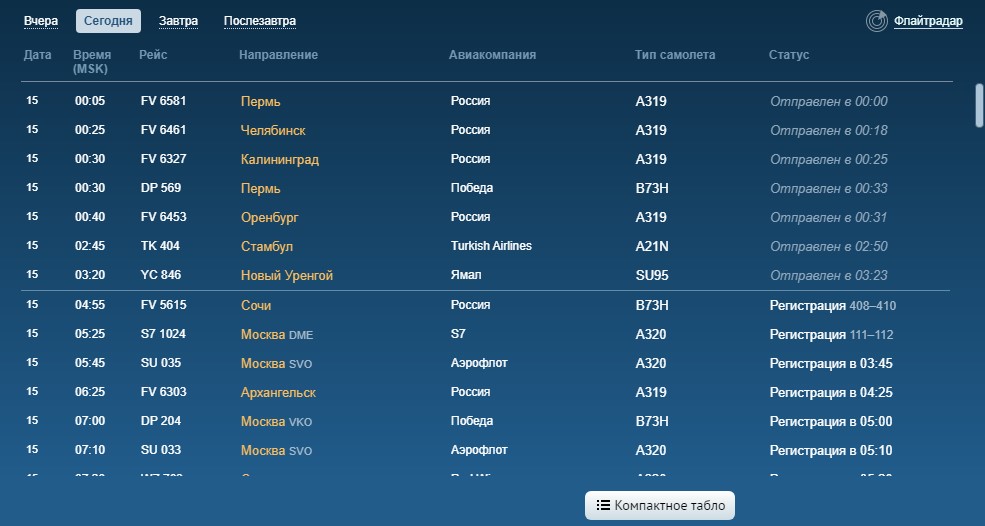Click the Turkish Airlines airline cell
985x526 pixels.
491,245
